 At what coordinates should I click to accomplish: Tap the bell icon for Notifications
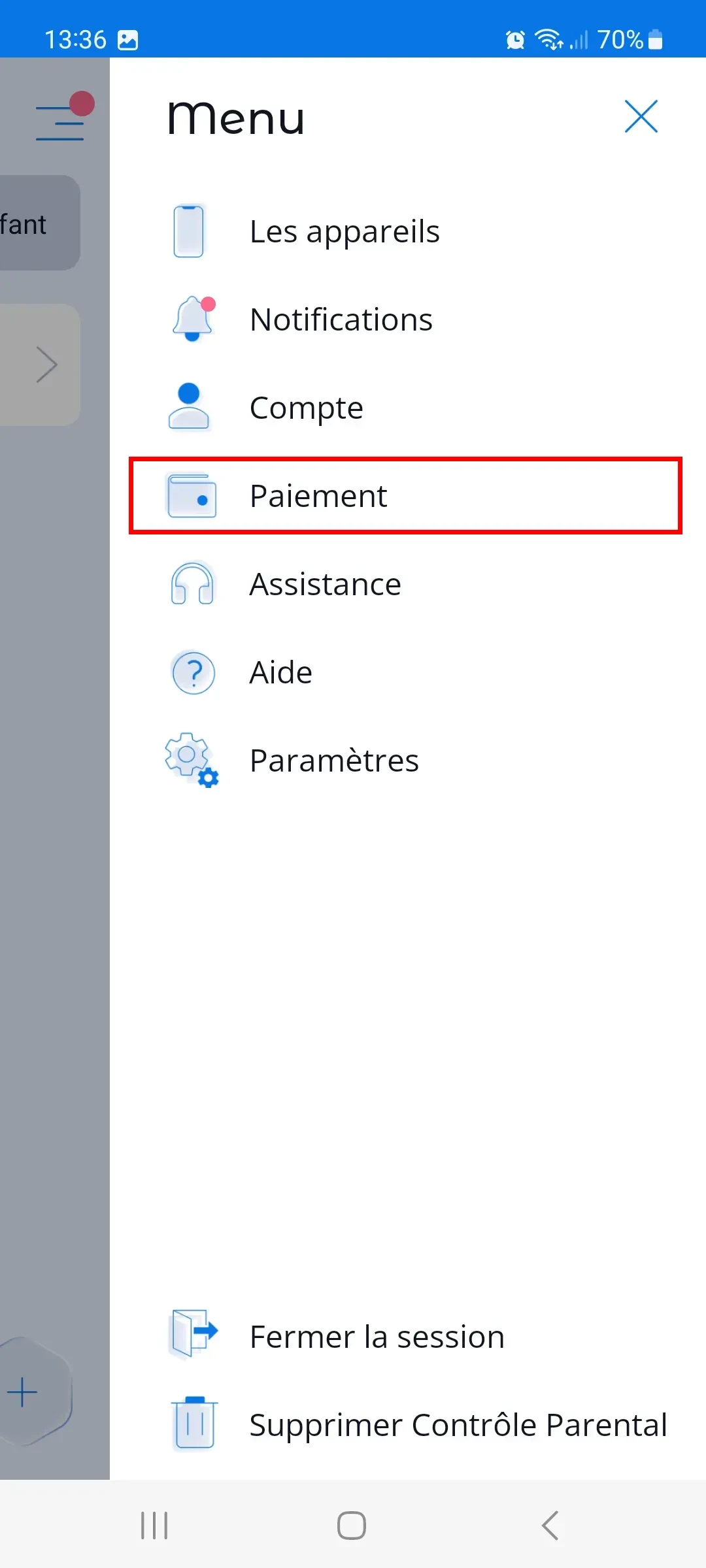point(192,319)
